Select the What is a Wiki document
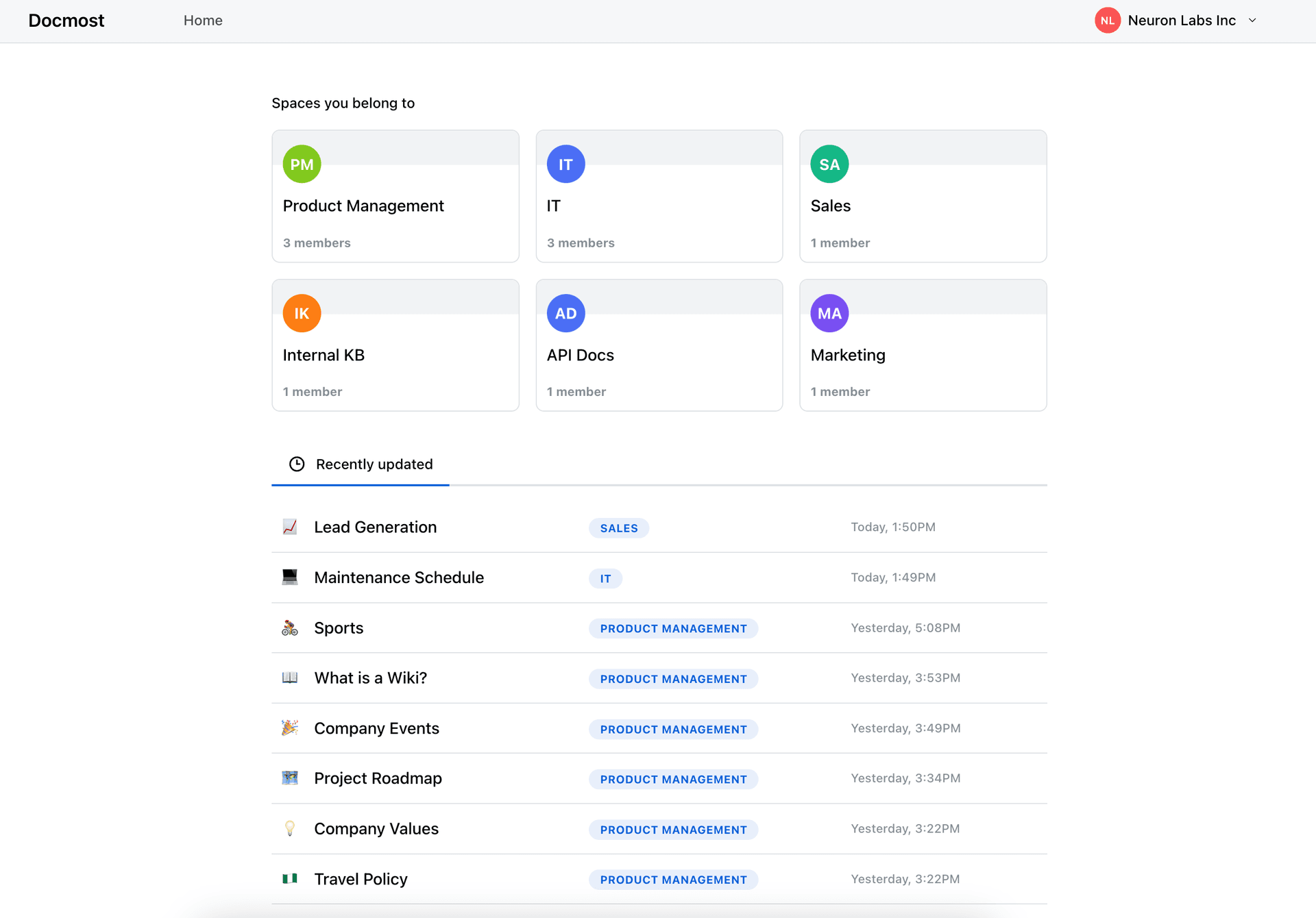This screenshot has height=918, width=1316. pyautogui.click(x=370, y=678)
